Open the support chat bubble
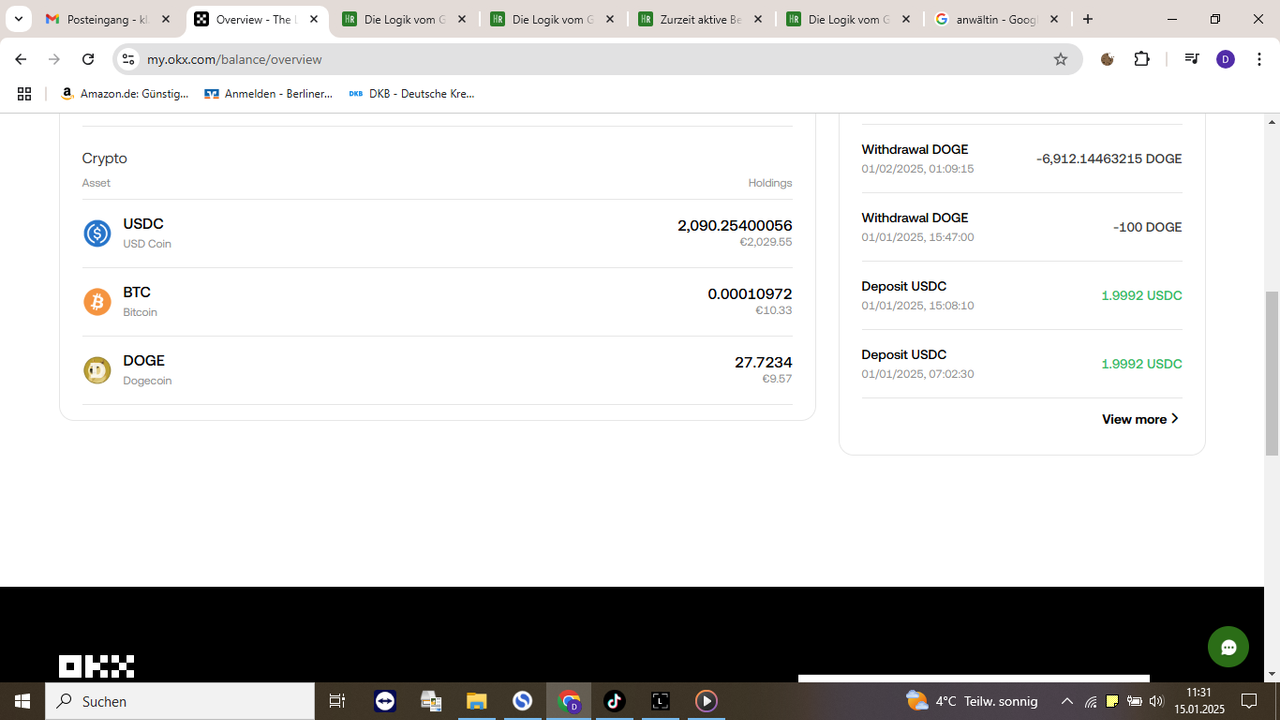The image size is (1280, 720). pos(1228,647)
